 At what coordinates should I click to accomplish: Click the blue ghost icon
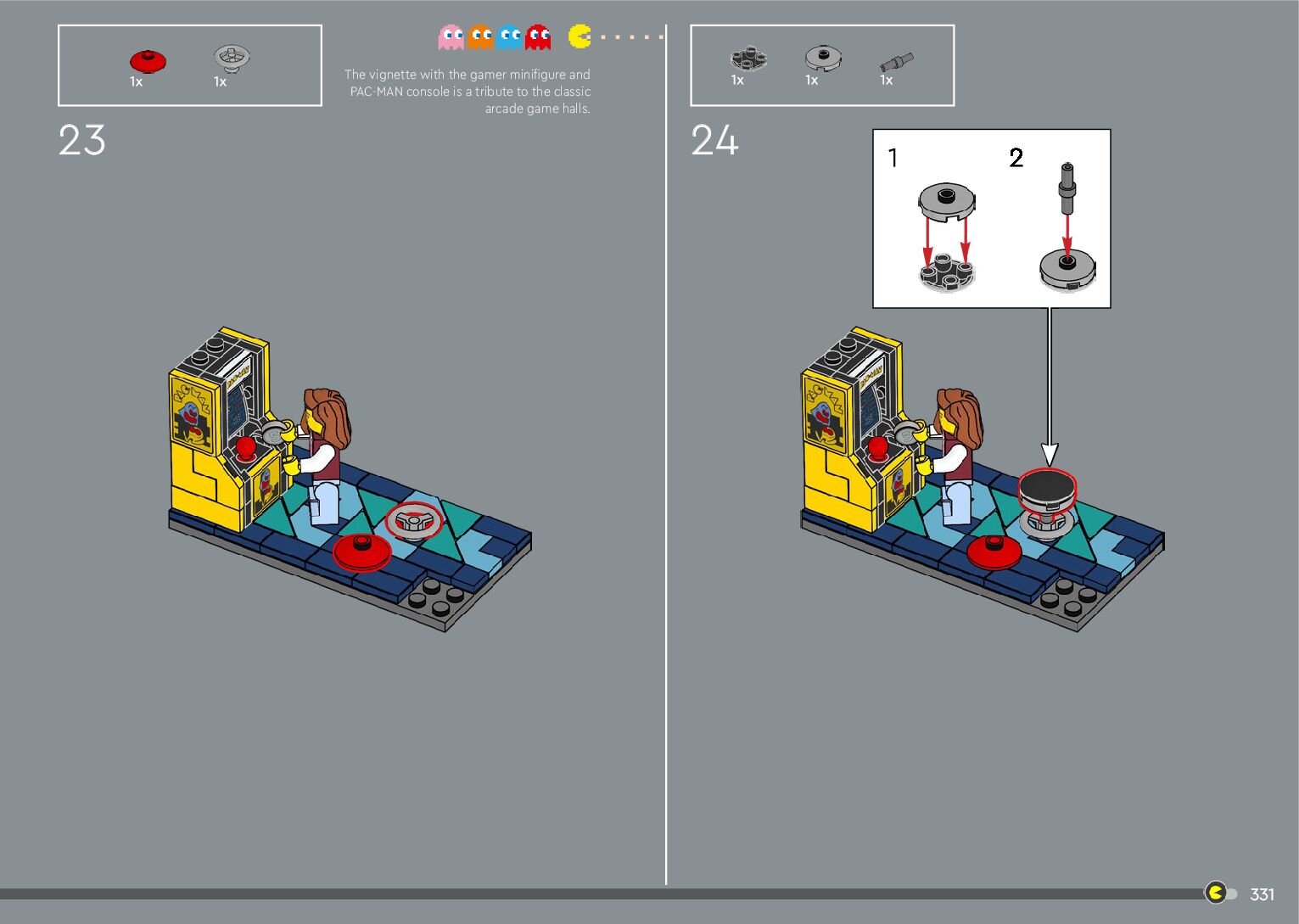tap(510, 37)
